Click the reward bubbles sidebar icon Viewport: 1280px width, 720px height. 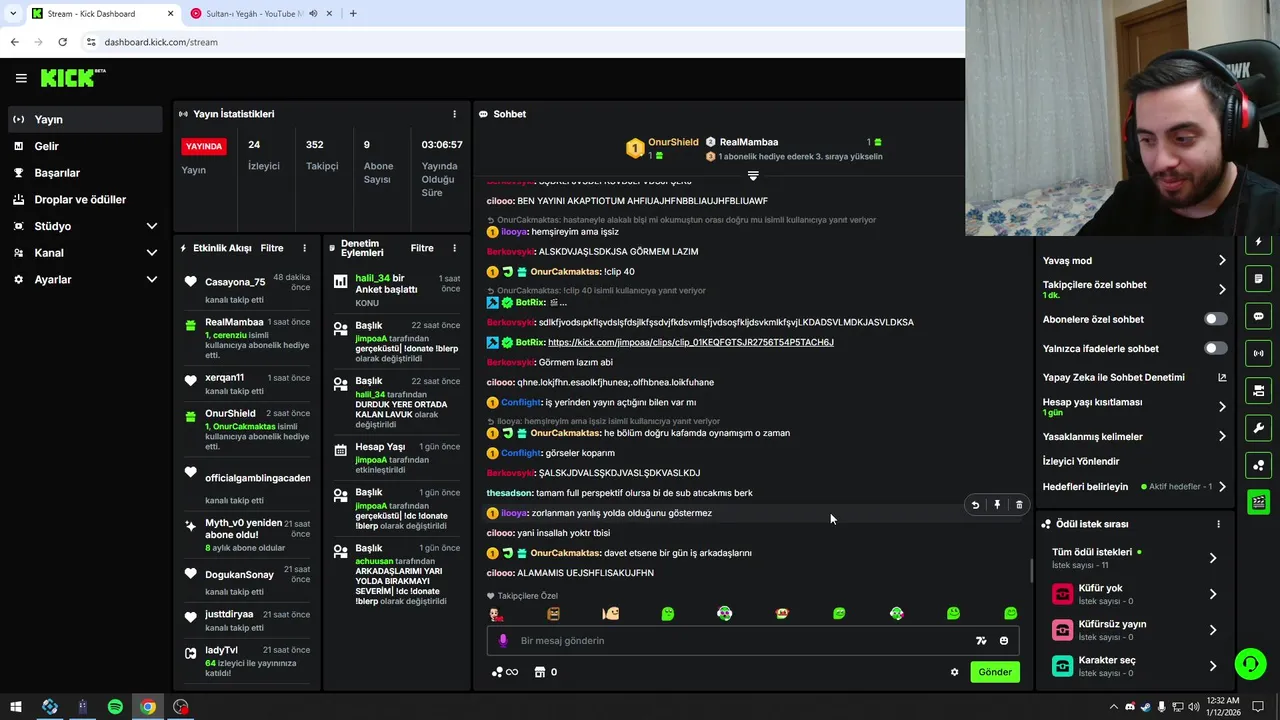pos(1259,465)
